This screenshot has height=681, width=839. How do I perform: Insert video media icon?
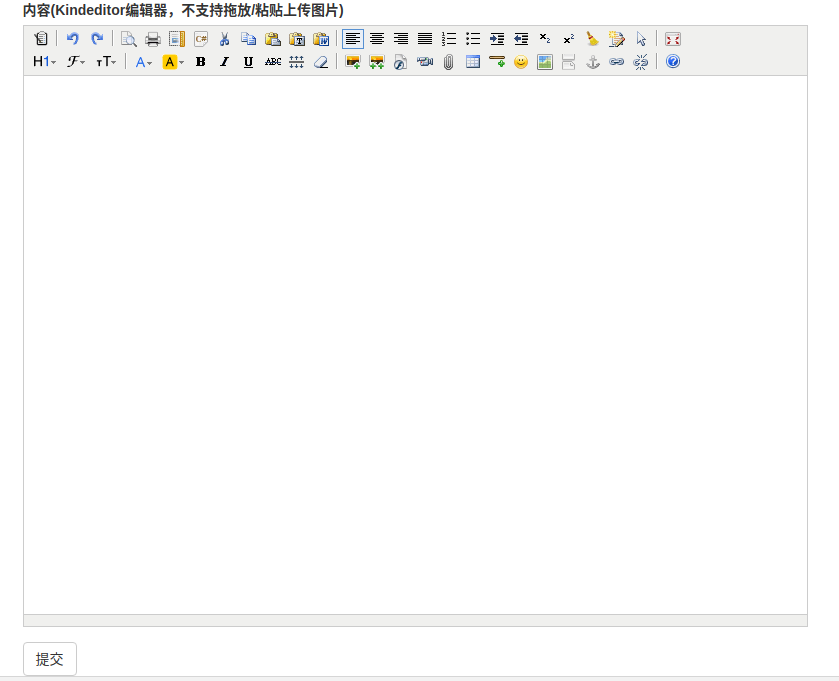click(425, 62)
